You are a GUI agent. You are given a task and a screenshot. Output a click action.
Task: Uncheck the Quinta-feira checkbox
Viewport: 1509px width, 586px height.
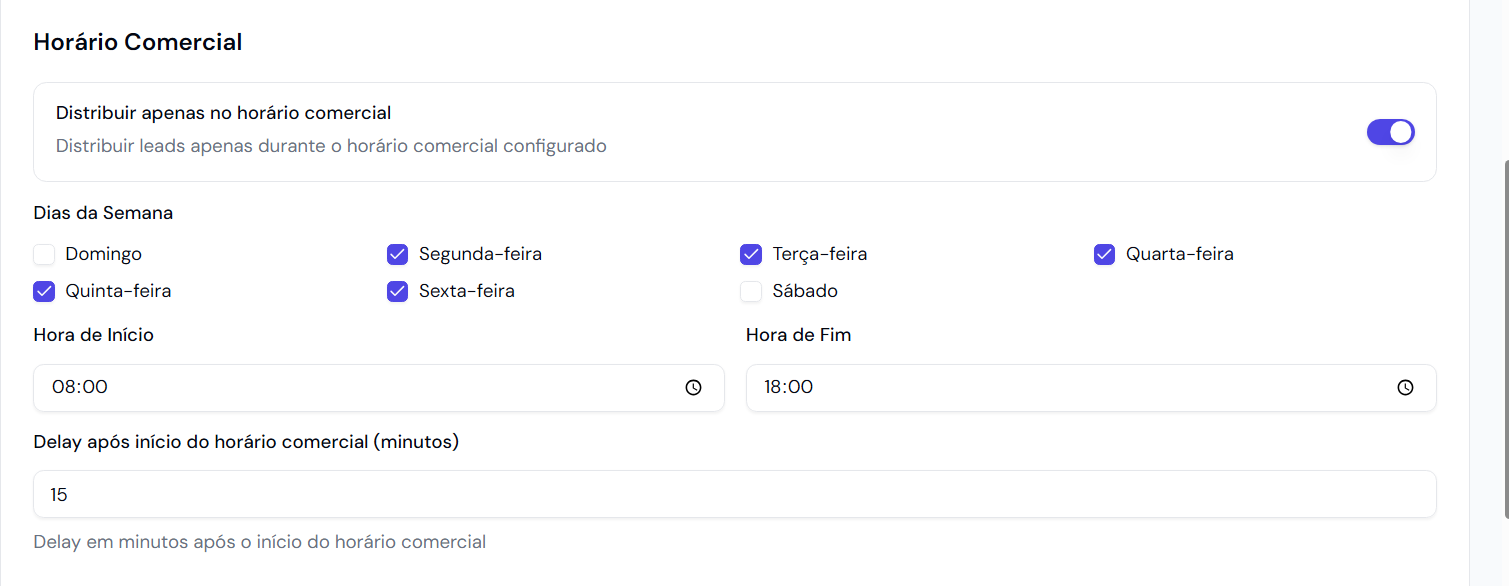click(x=44, y=292)
